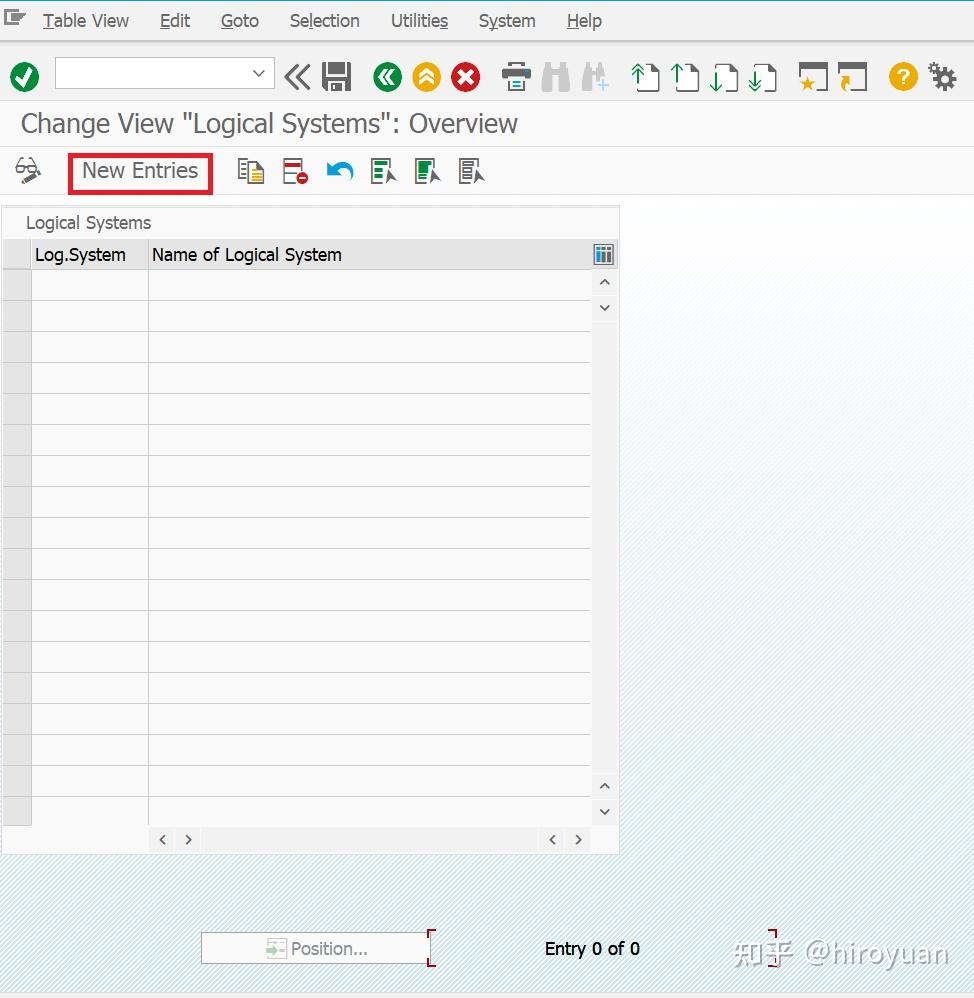The width and height of the screenshot is (974, 998).
Task: Open table column settings icon
Action: pyautogui.click(x=603, y=255)
